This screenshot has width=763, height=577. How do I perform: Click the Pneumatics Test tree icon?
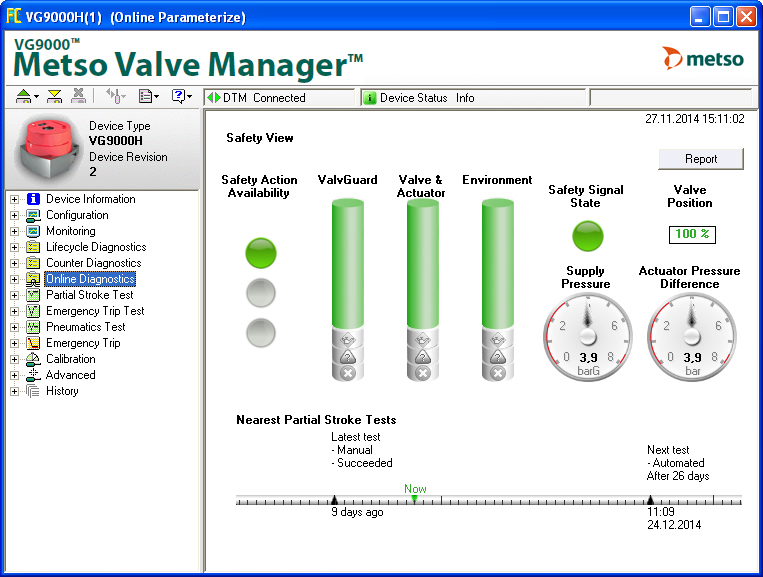[33, 327]
